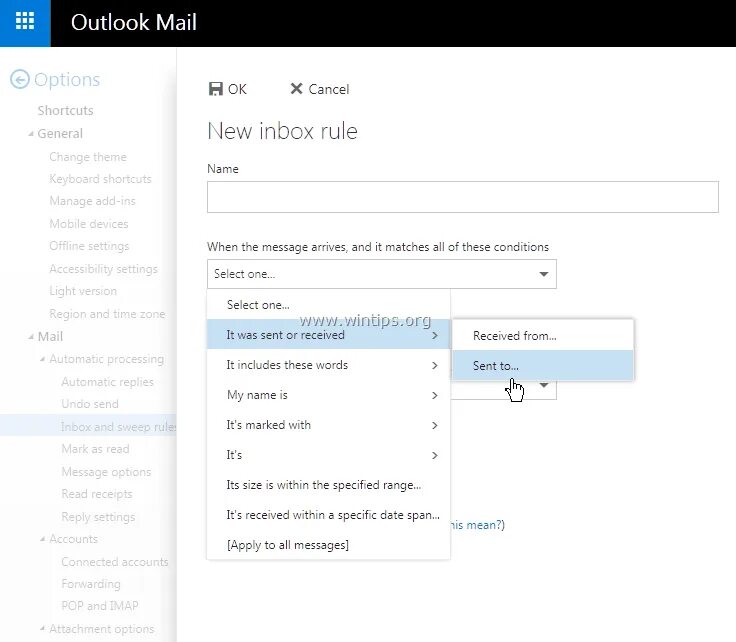Open Read receipts settings
736x642 pixels.
pos(97,494)
